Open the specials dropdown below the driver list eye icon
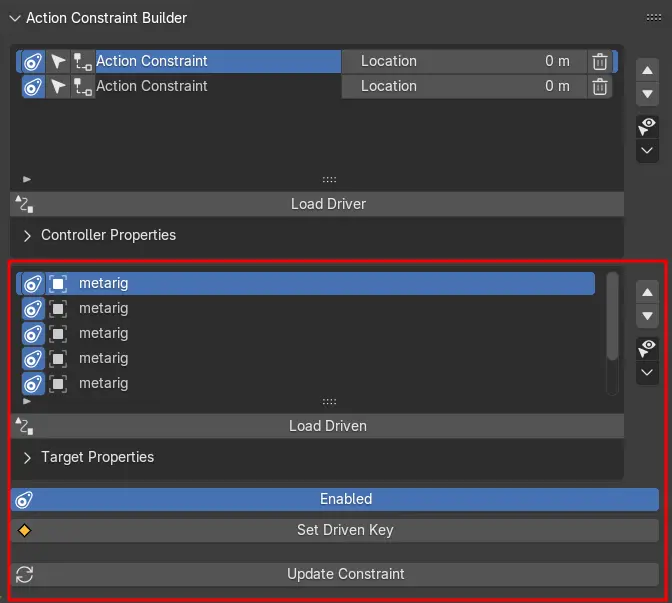Image resolution: width=672 pixels, height=603 pixels. point(647,150)
